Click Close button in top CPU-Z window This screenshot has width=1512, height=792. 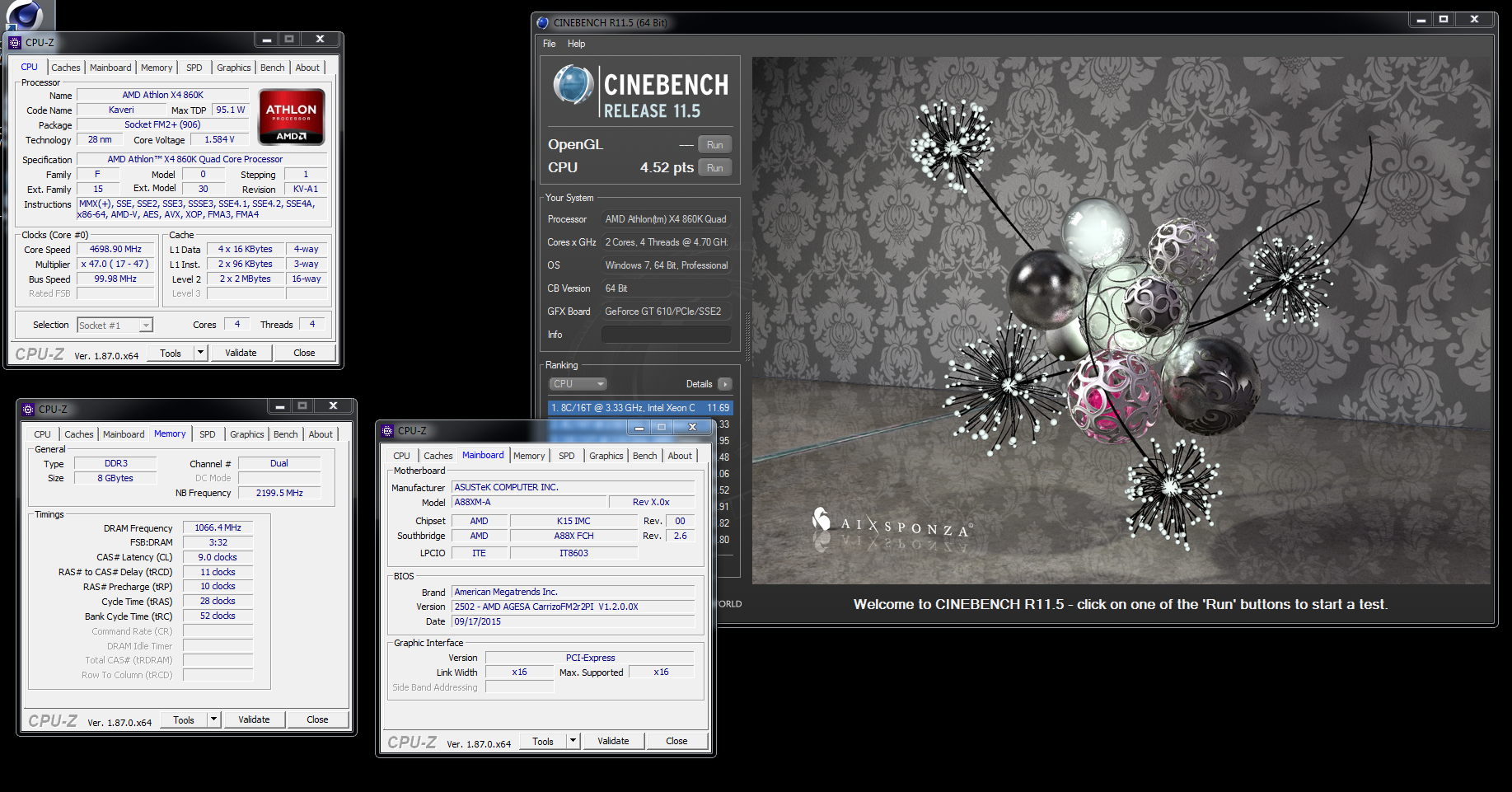(304, 353)
